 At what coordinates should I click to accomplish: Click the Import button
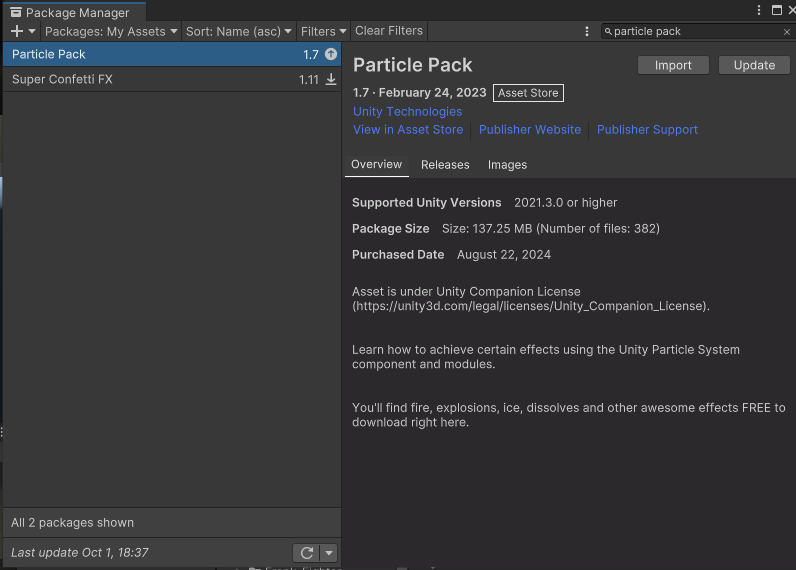[673, 65]
